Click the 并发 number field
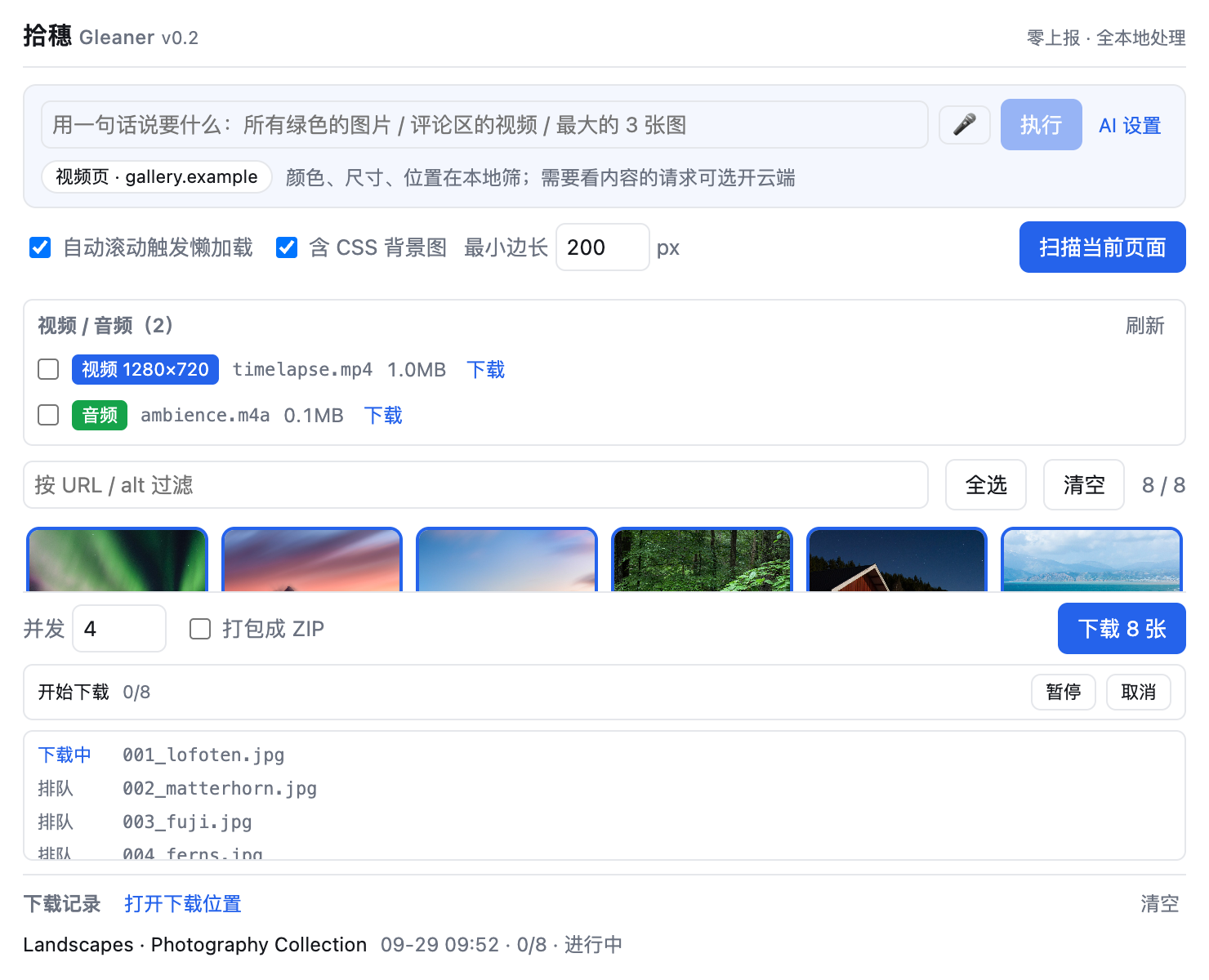The width and height of the screenshot is (1209, 980). (119, 629)
